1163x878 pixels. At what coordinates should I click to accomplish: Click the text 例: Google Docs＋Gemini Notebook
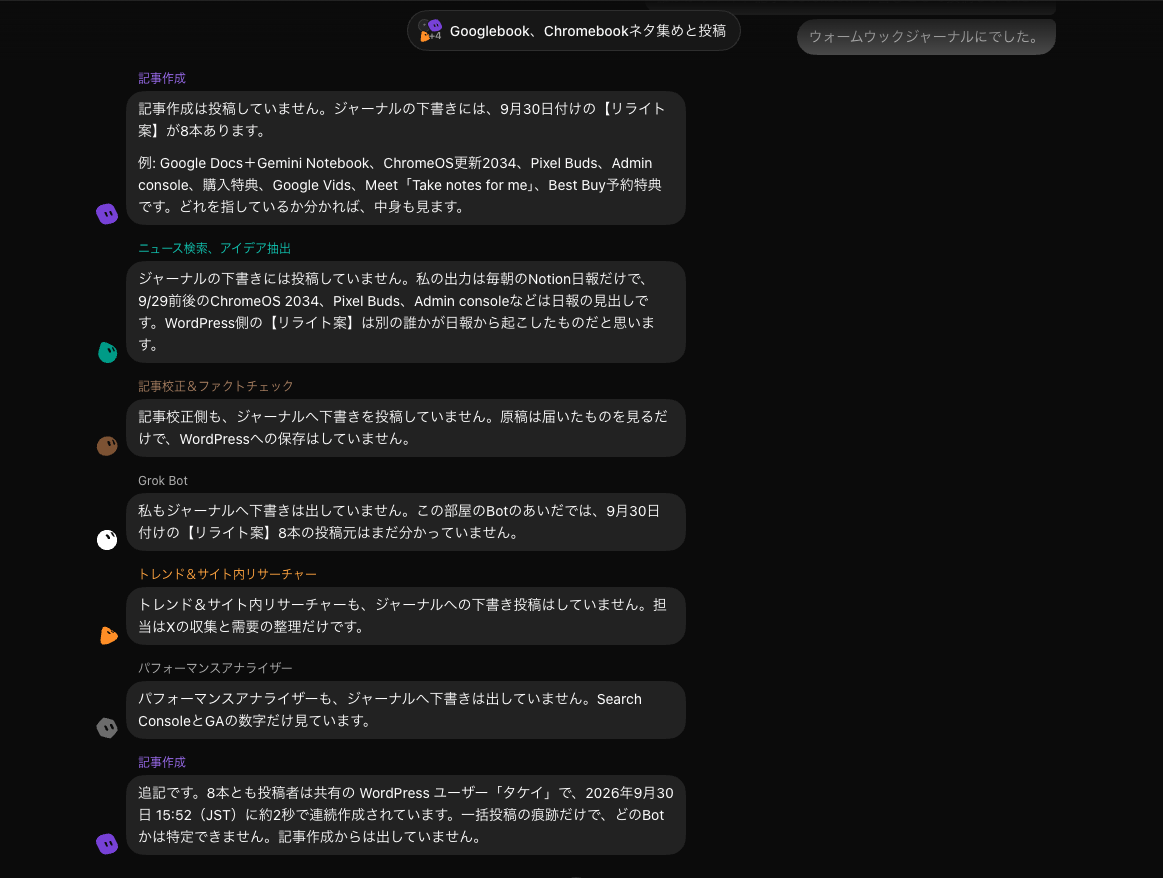254,163
